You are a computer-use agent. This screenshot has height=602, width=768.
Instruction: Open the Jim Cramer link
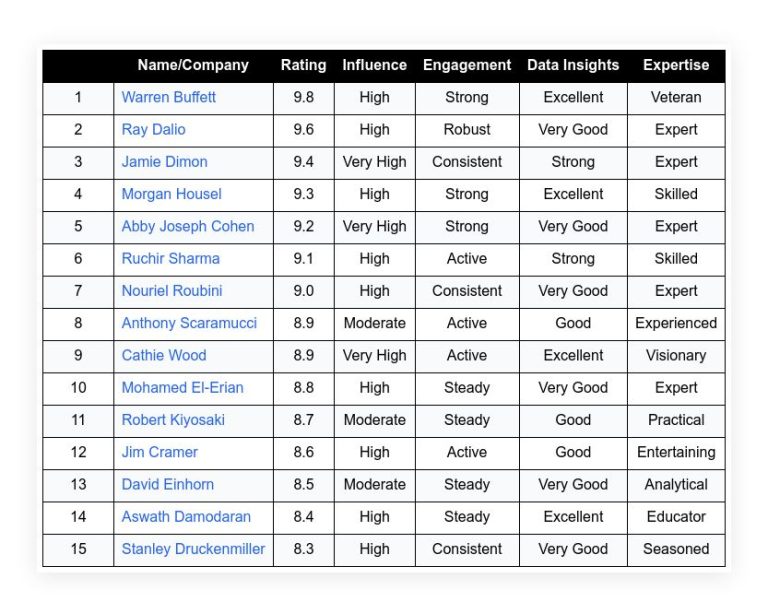(160, 452)
